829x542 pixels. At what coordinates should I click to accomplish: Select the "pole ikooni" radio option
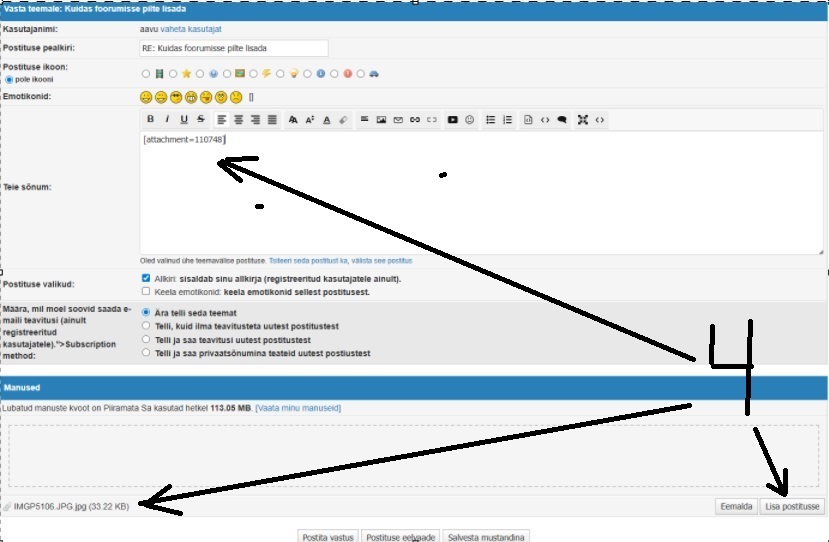10,78
